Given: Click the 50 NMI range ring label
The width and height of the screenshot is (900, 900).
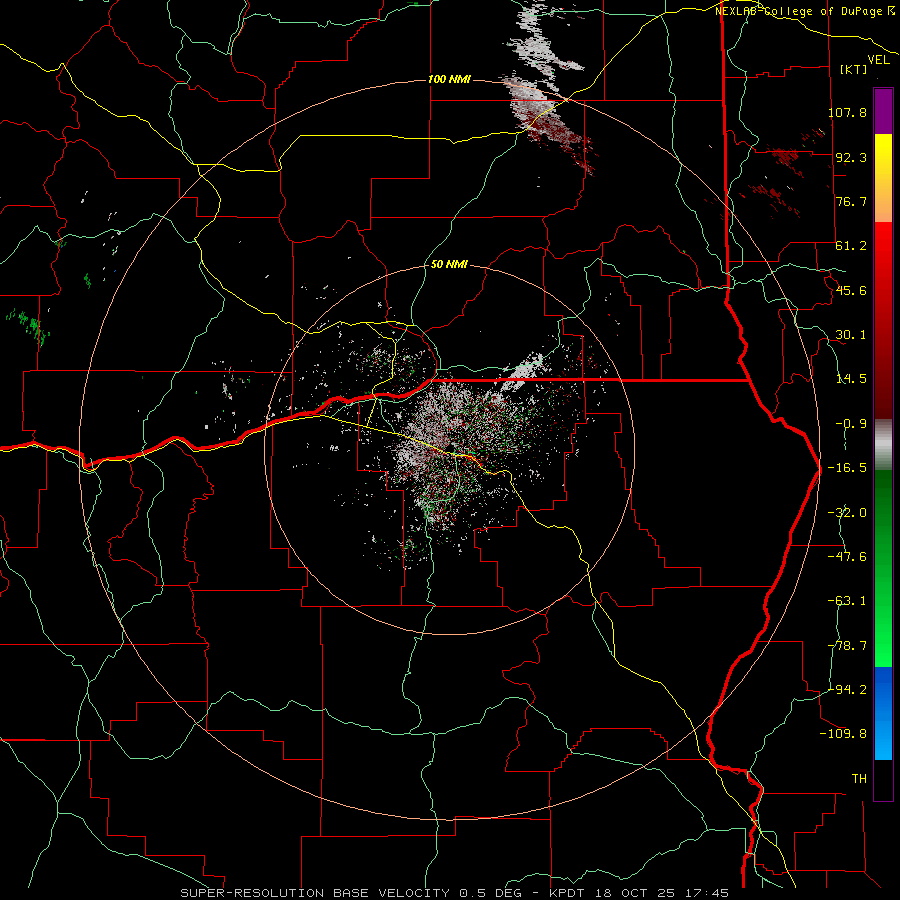Looking at the screenshot, I should pos(449,265).
